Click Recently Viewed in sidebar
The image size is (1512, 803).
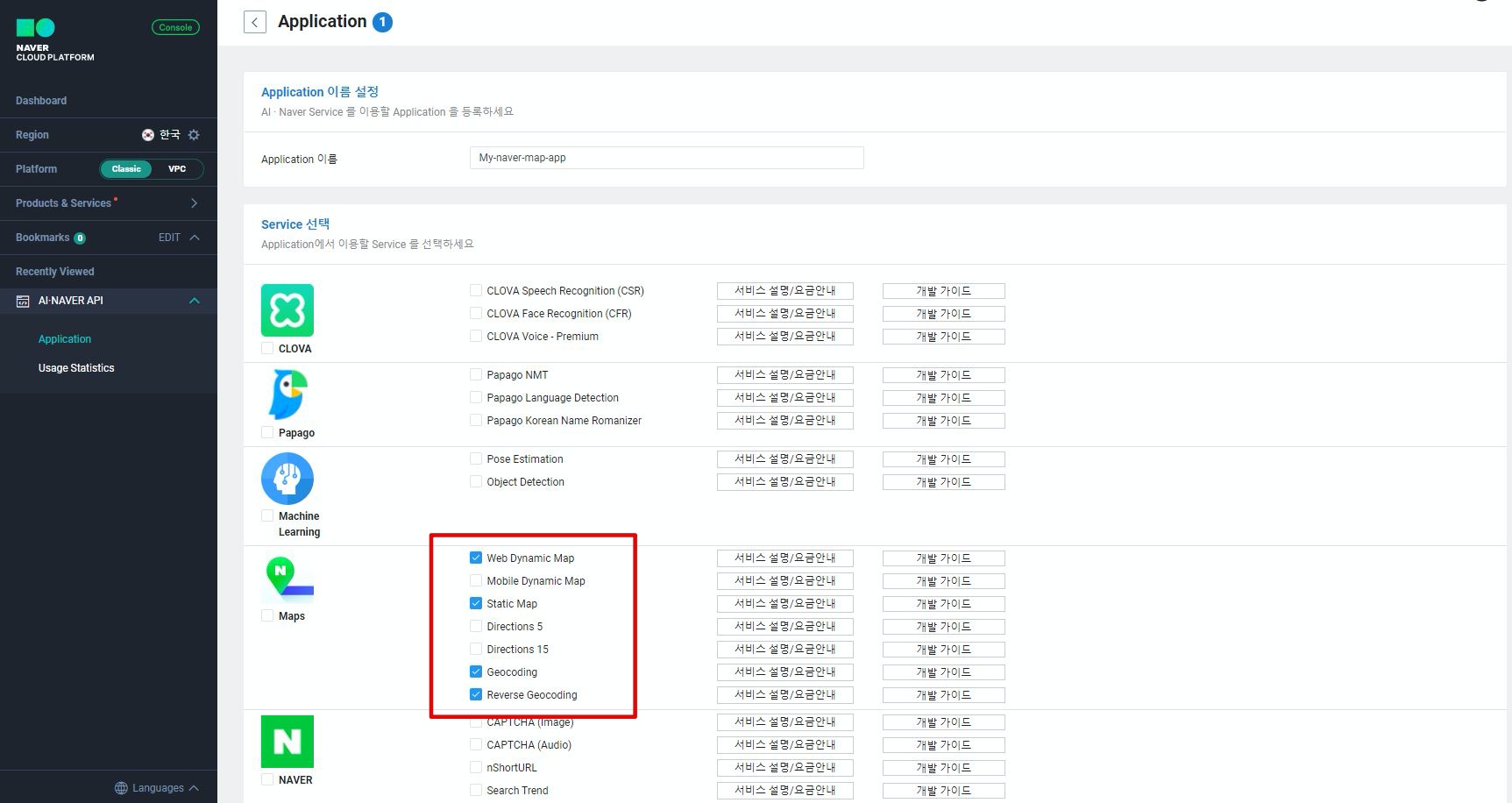tap(55, 272)
